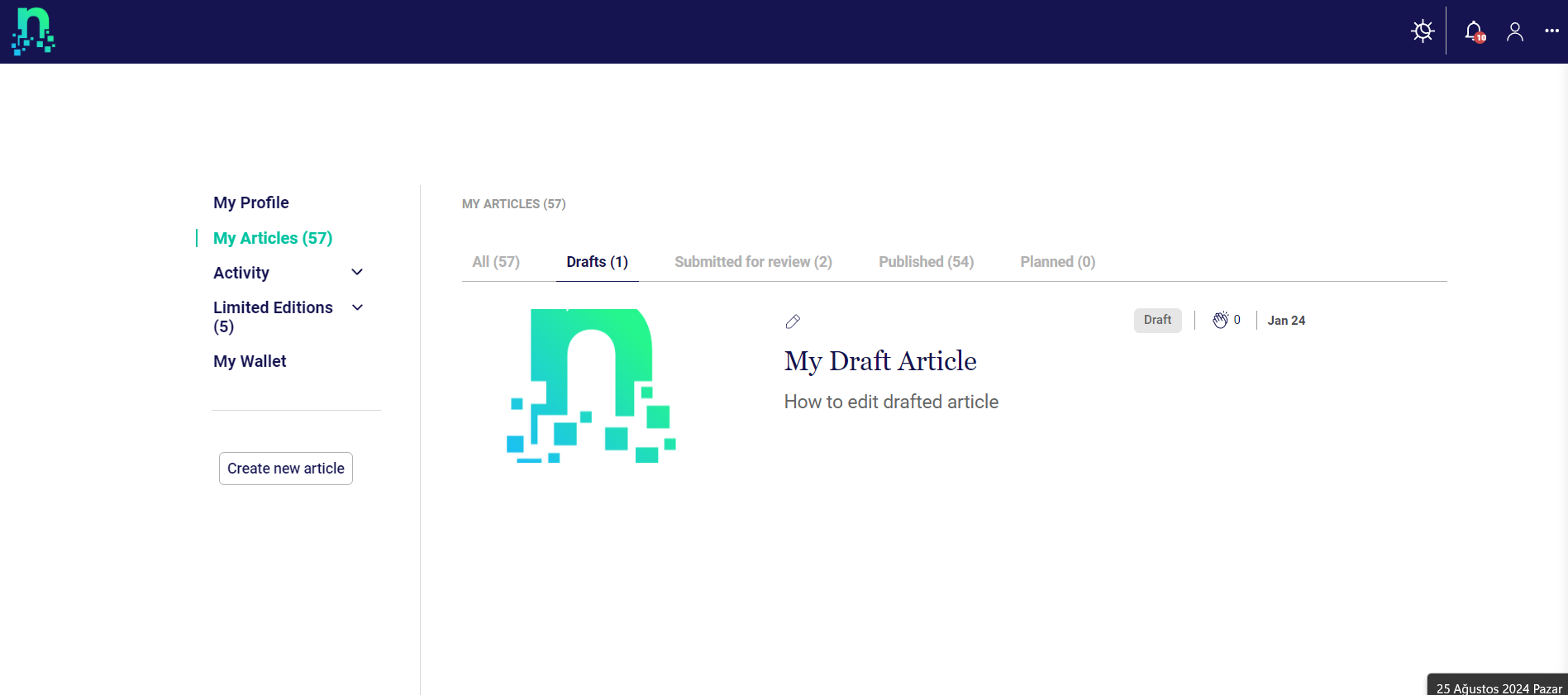Open the three-dots more menu
Screen dimensions: 1568x695
[x=1551, y=31]
